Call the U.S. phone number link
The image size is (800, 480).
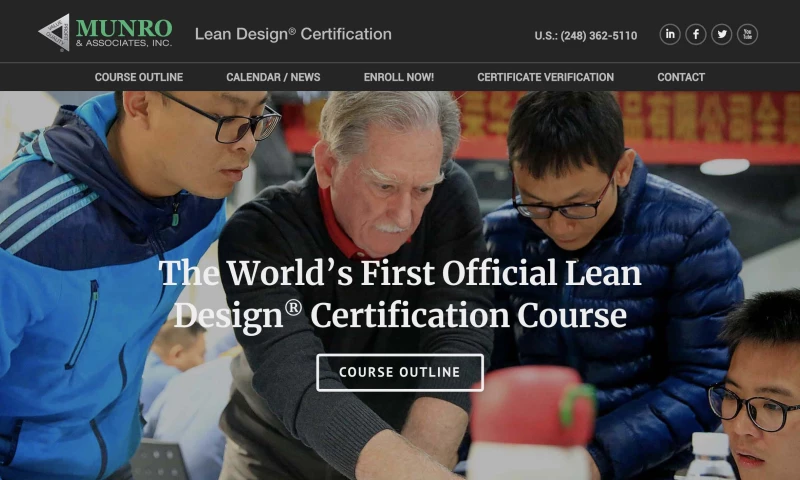586,36
